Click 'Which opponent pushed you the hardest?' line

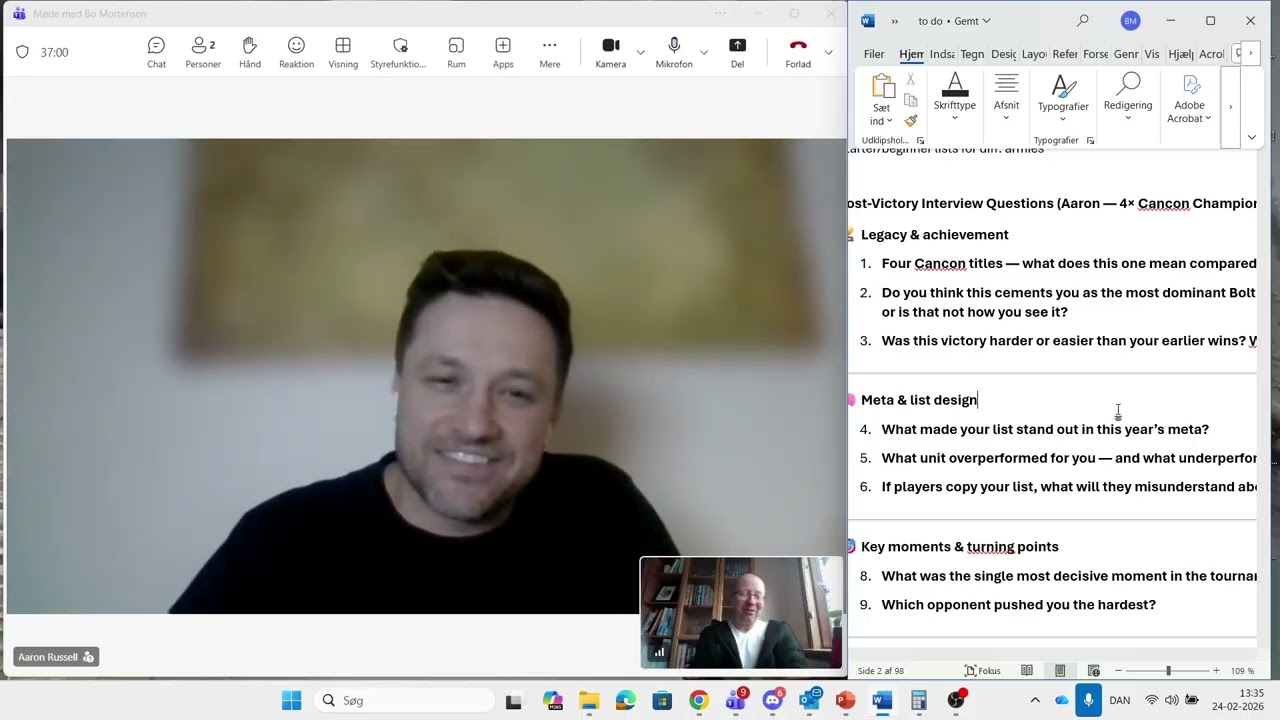[x=1018, y=605]
